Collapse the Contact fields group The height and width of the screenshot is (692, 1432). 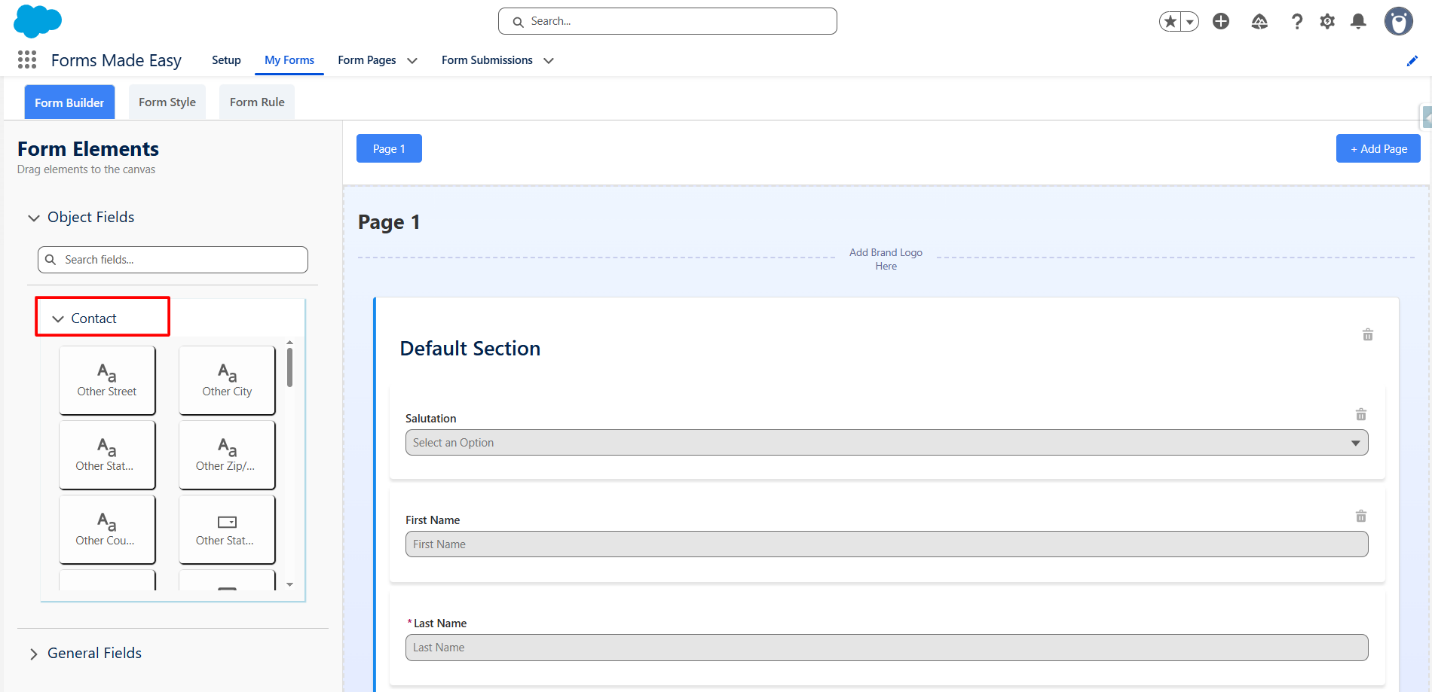58,319
